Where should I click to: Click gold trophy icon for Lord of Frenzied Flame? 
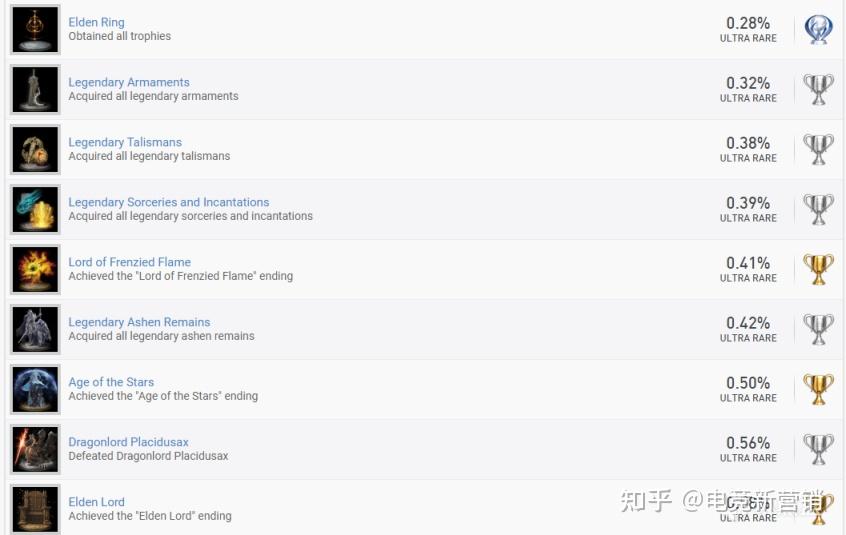coord(818,269)
